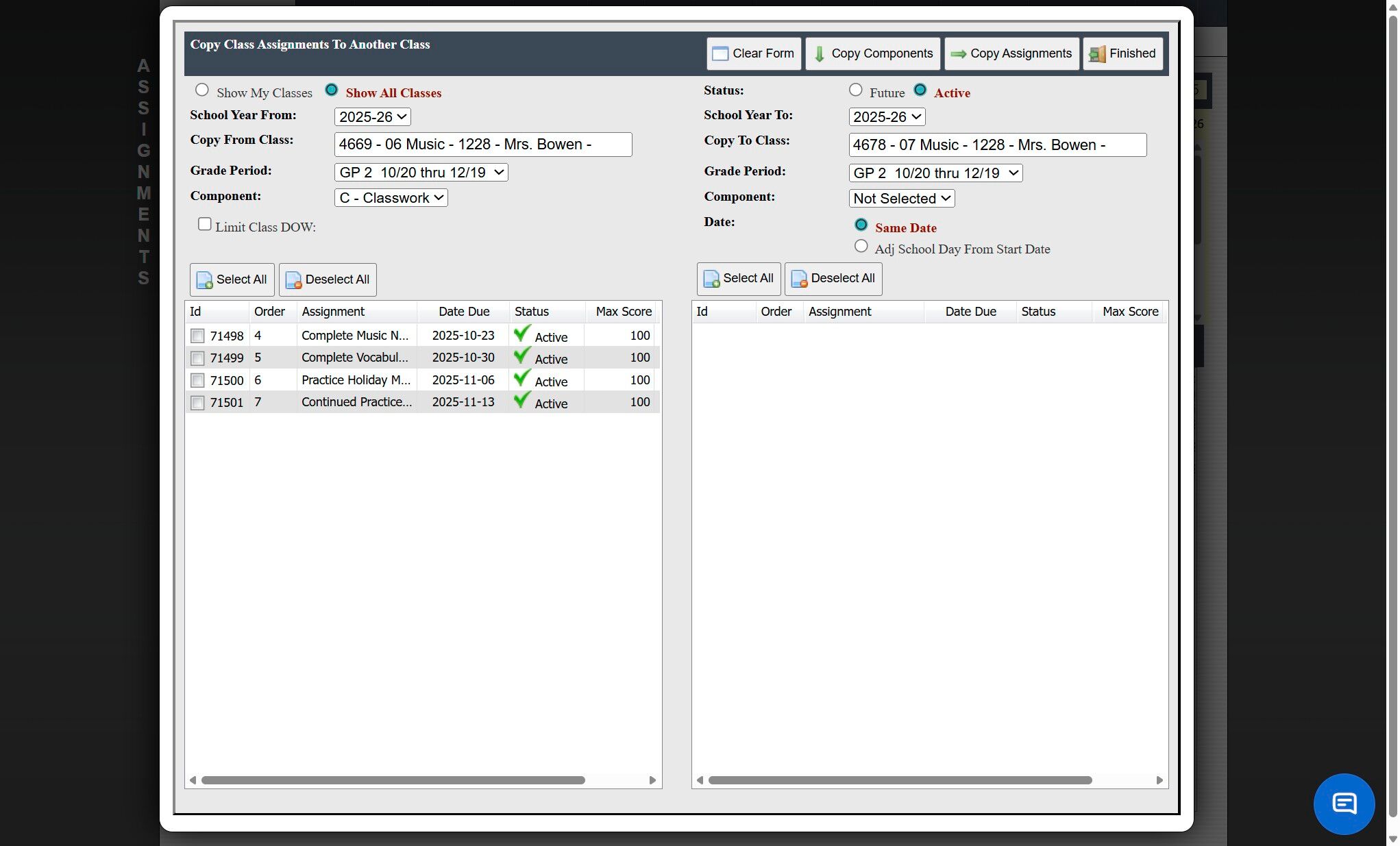This screenshot has height=846, width=1400.
Task: Expand the C - Classwork component dropdown
Action: [391, 198]
